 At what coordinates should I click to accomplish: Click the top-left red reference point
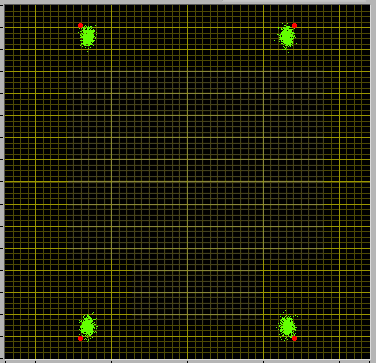coord(80,25)
